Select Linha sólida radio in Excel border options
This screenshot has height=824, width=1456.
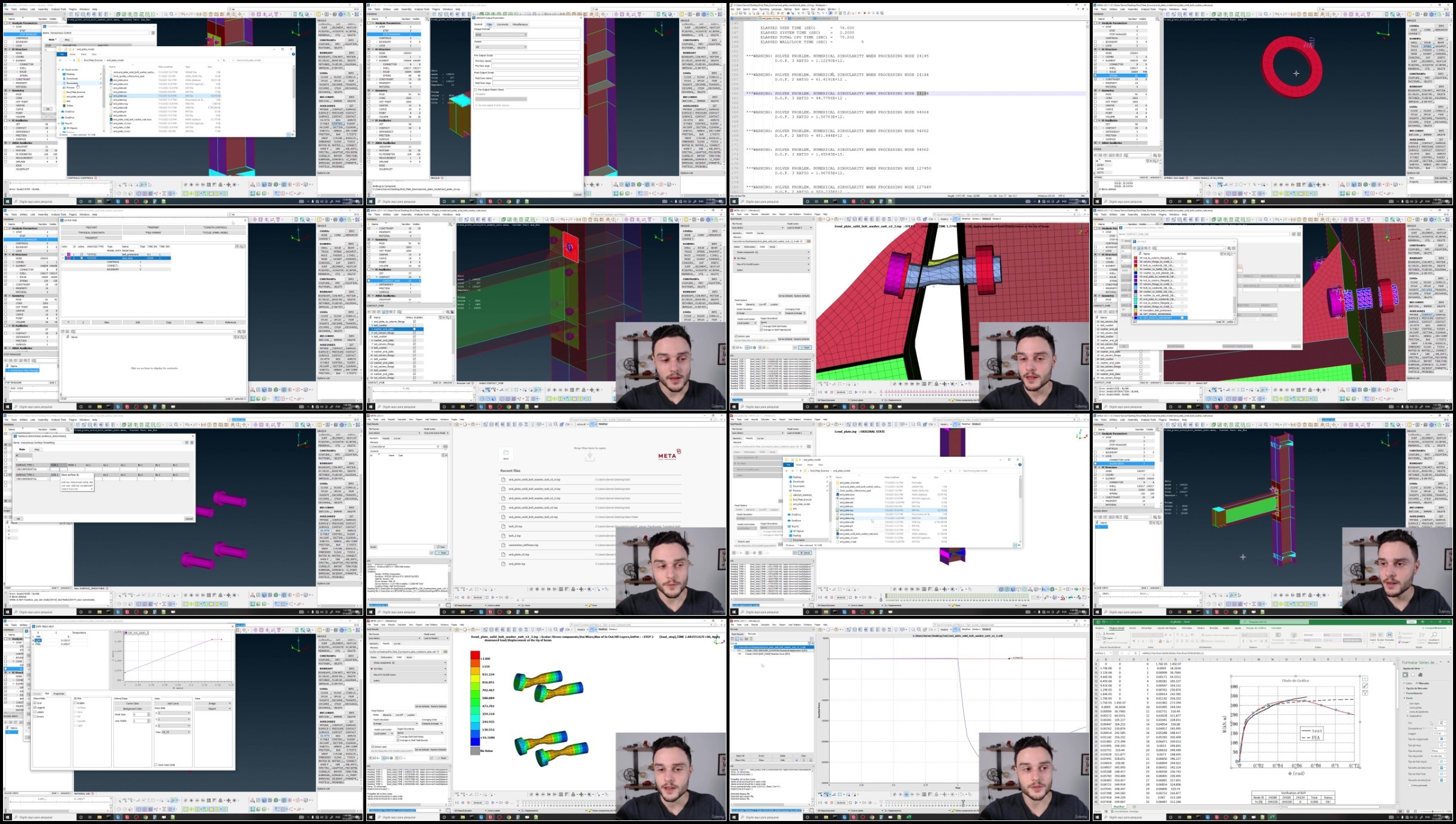[x=1407, y=708]
